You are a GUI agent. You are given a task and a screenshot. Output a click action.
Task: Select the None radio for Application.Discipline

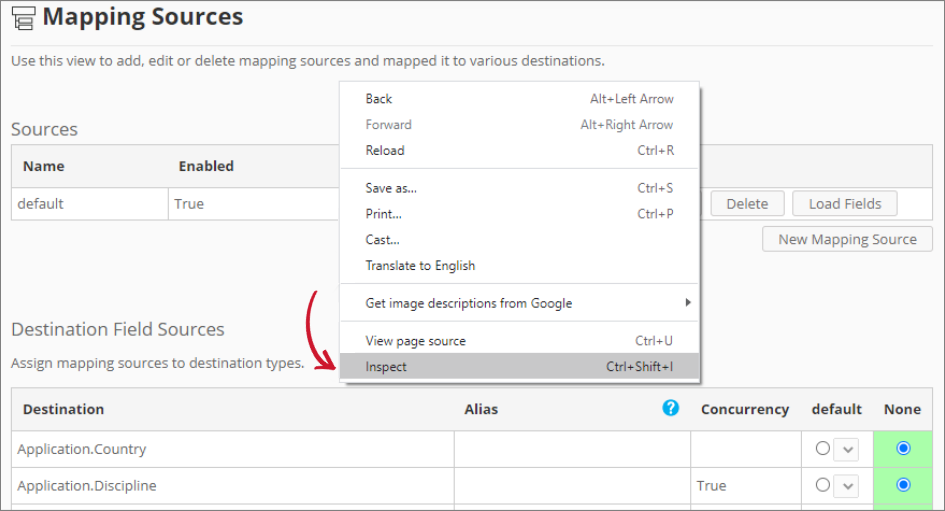(x=903, y=485)
